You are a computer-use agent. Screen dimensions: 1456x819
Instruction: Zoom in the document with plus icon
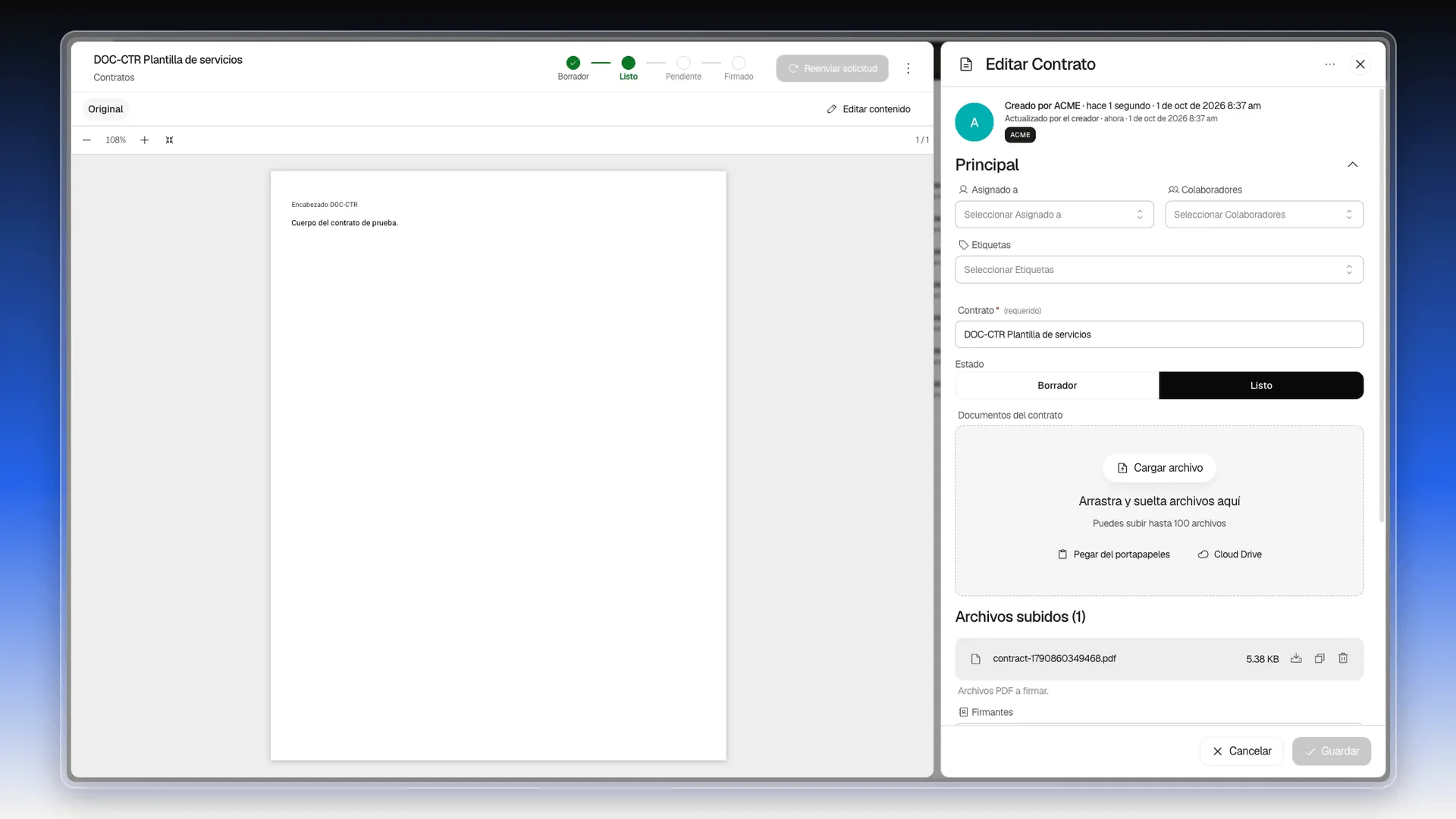click(x=144, y=140)
